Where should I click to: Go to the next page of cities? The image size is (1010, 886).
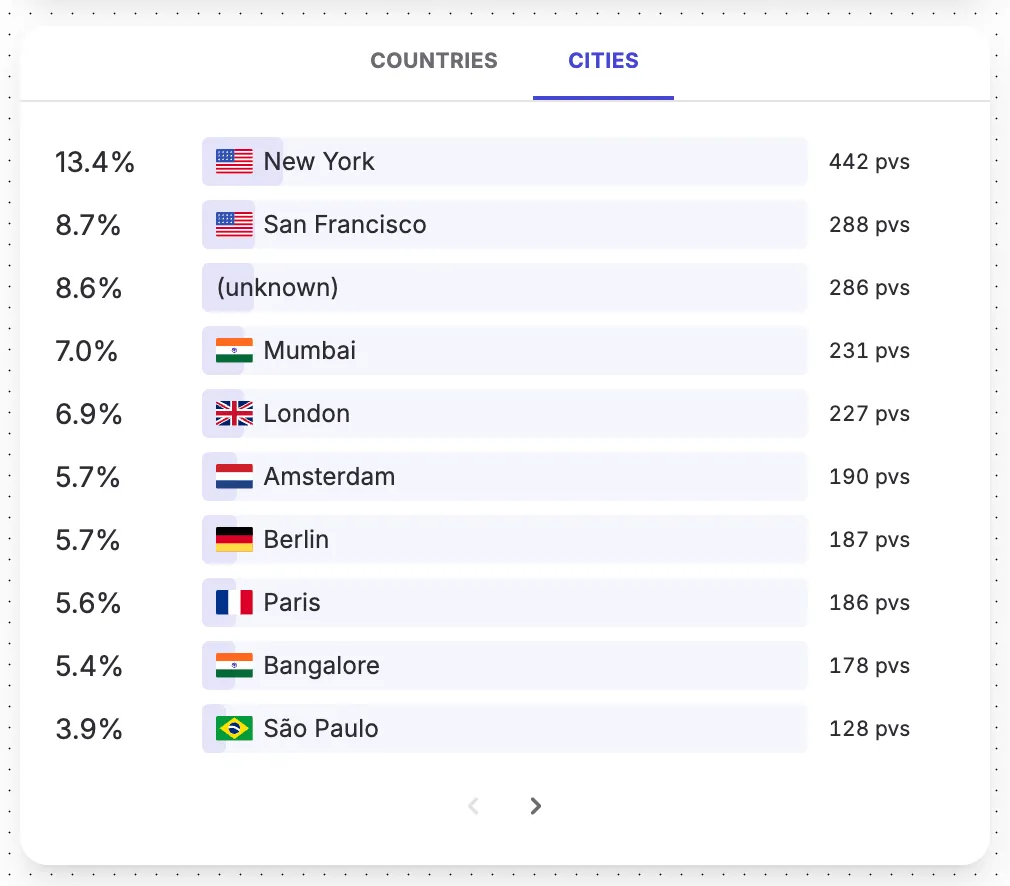(536, 806)
